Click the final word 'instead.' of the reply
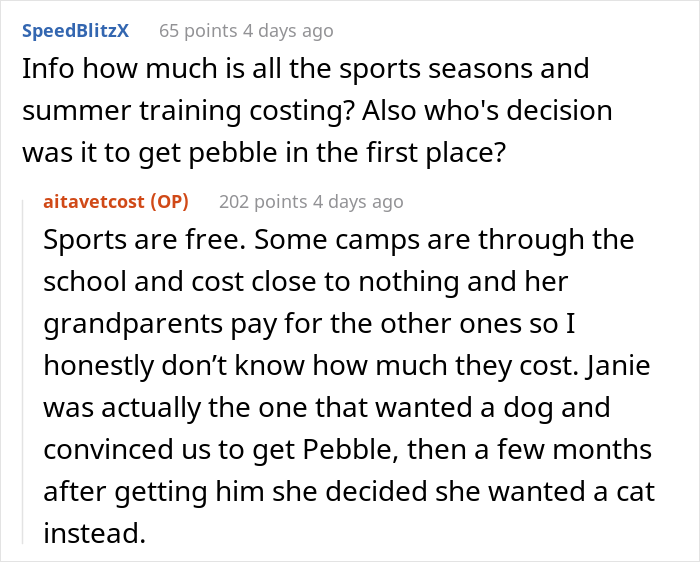This screenshot has width=700, height=562. (x=94, y=531)
